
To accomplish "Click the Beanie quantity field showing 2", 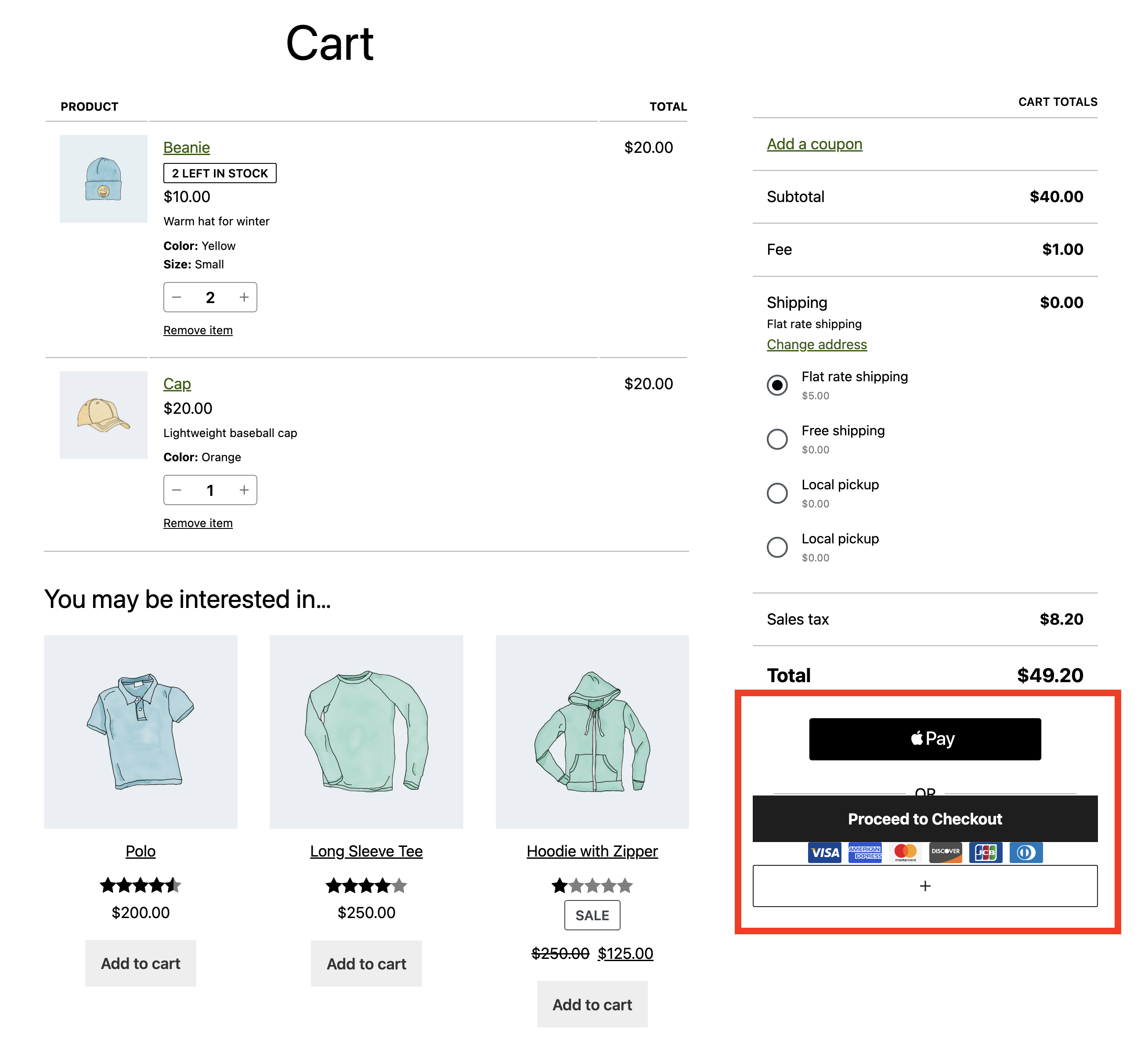I will pyautogui.click(x=210, y=297).
